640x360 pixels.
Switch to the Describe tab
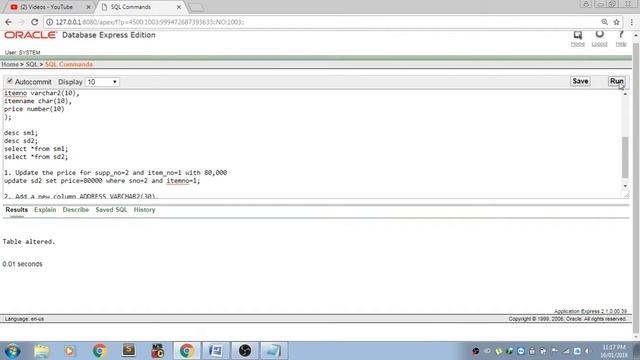tap(76, 210)
